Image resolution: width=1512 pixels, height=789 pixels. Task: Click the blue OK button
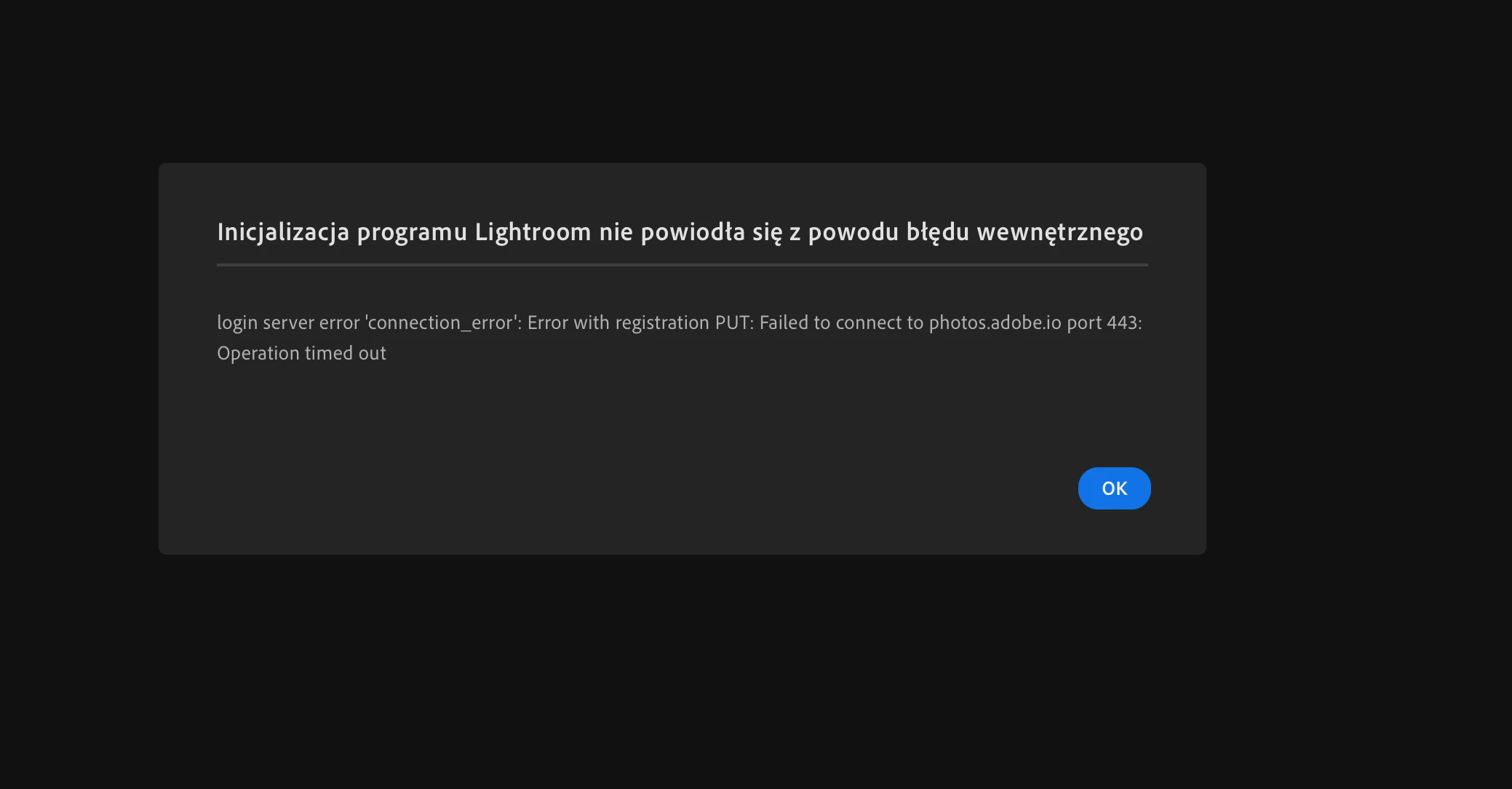pos(1114,488)
